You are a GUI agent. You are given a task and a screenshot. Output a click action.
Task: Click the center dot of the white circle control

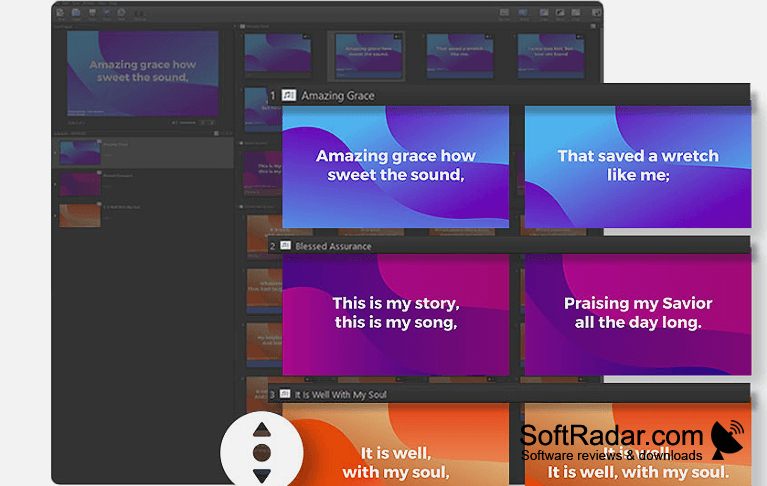click(262, 453)
